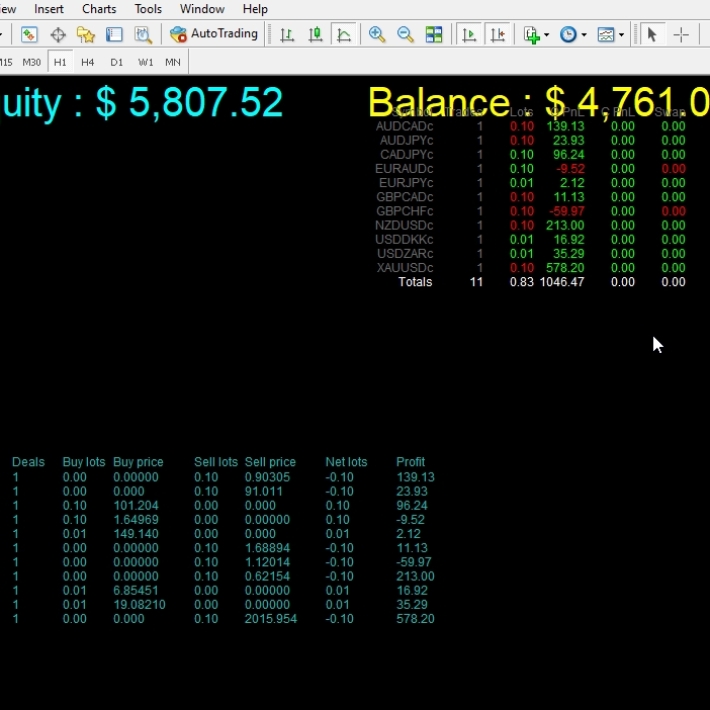Switch to the M30 timeframe
Screen dimensions: 710x710
pyautogui.click(x=32, y=62)
